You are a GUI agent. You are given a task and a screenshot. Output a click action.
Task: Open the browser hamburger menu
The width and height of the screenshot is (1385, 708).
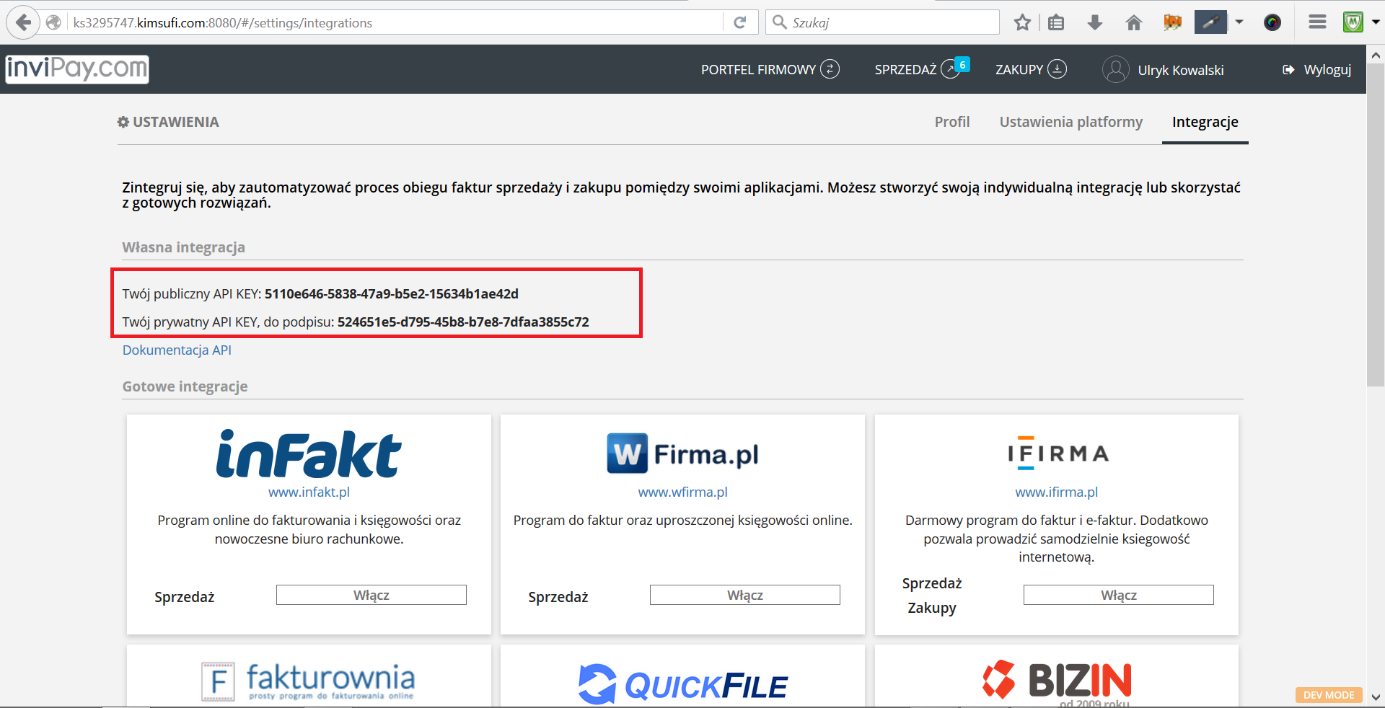pos(1318,22)
